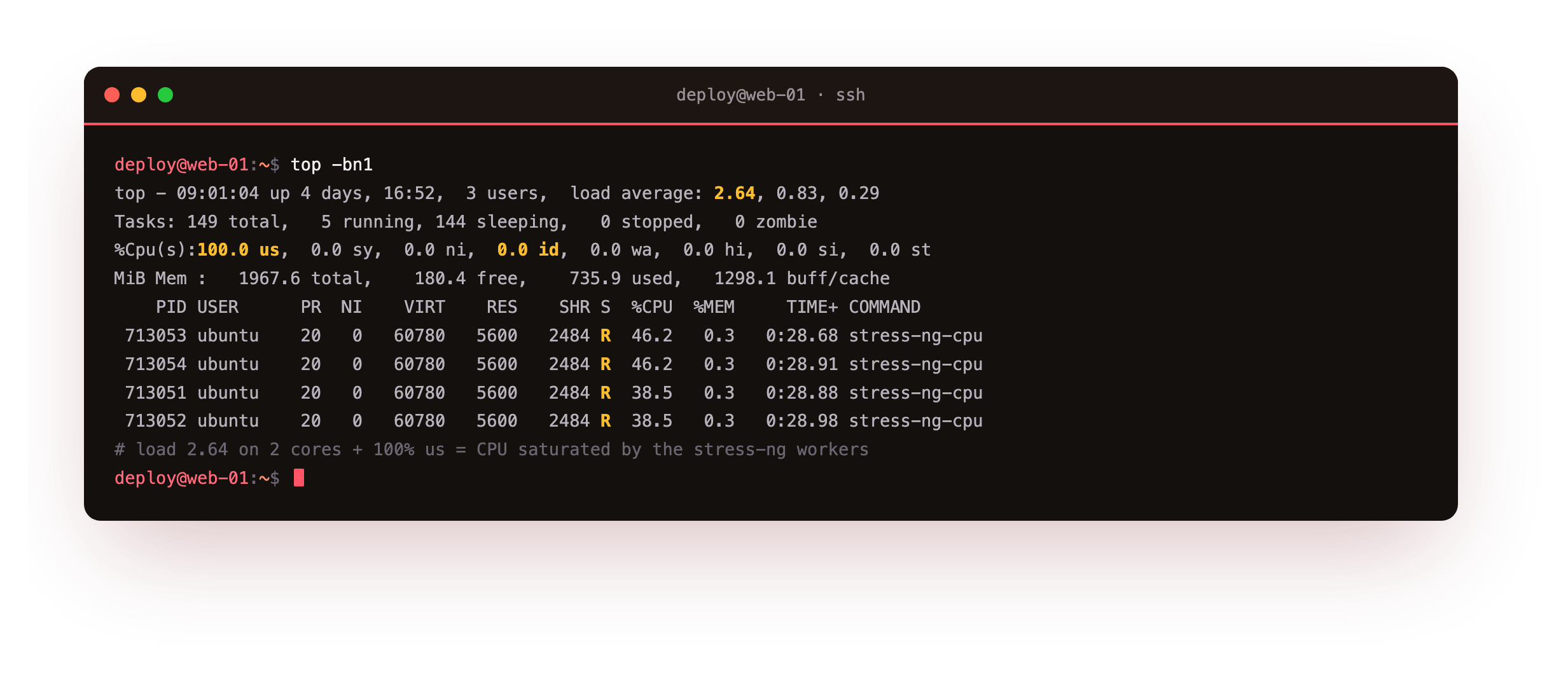This screenshot has height=674, width=1568.
Task: Click the cursor block at the last prompt
Action: coord(299,478)
